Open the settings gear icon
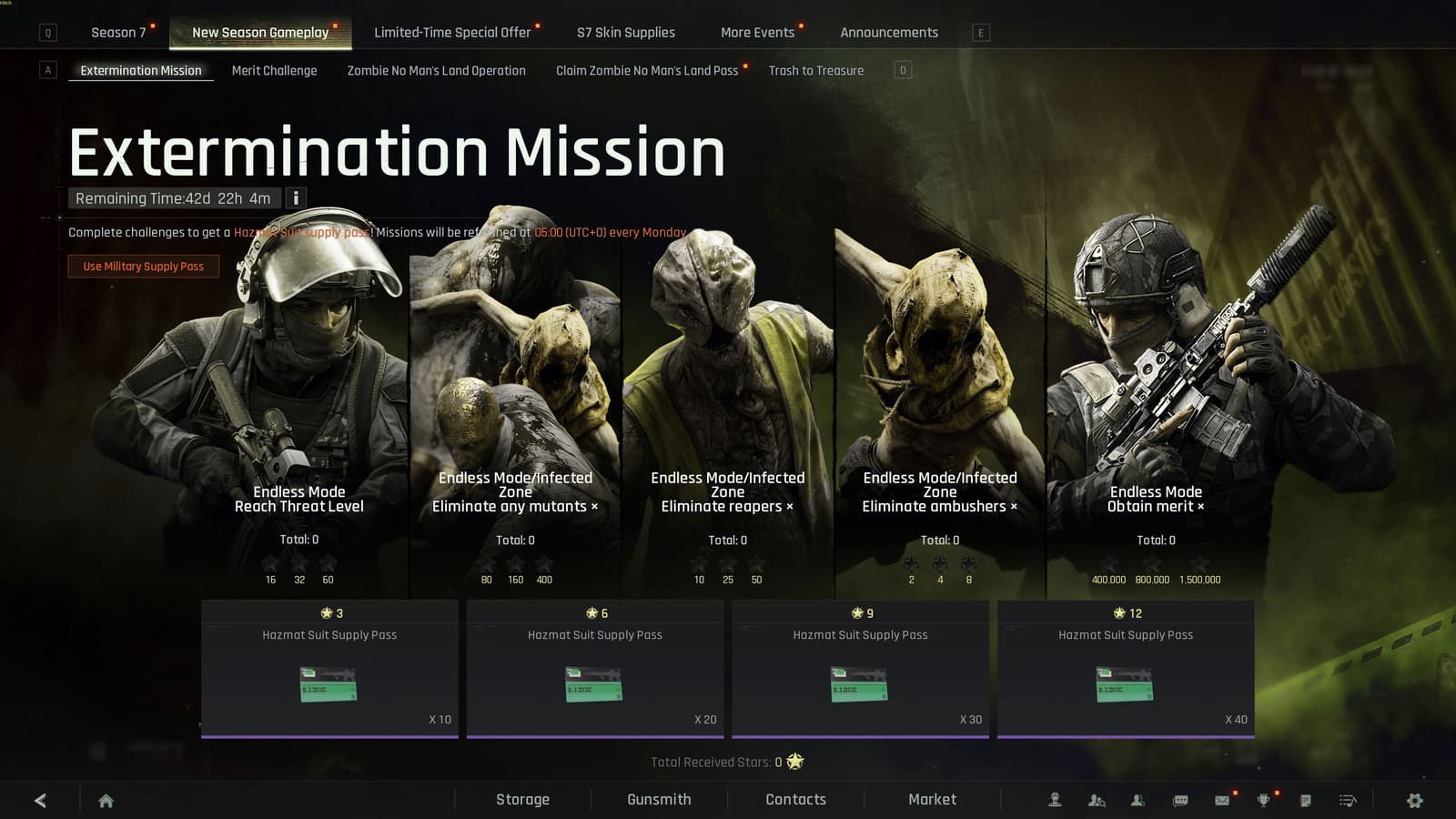This screenshot has width=1456, height=819. tap(1414, 800)
